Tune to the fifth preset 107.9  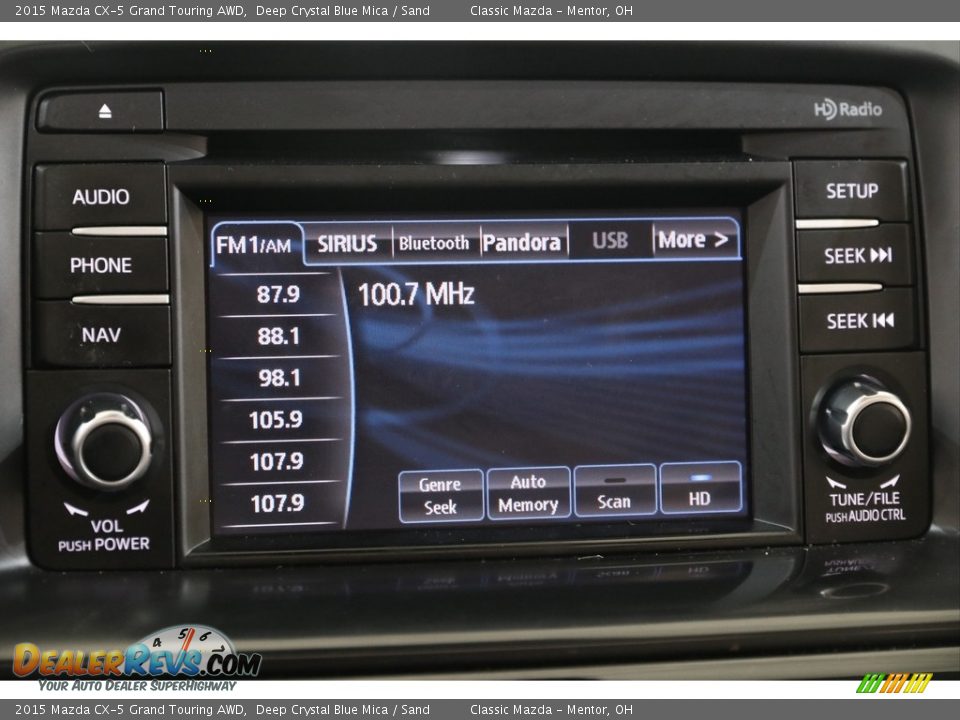[277, 461]
